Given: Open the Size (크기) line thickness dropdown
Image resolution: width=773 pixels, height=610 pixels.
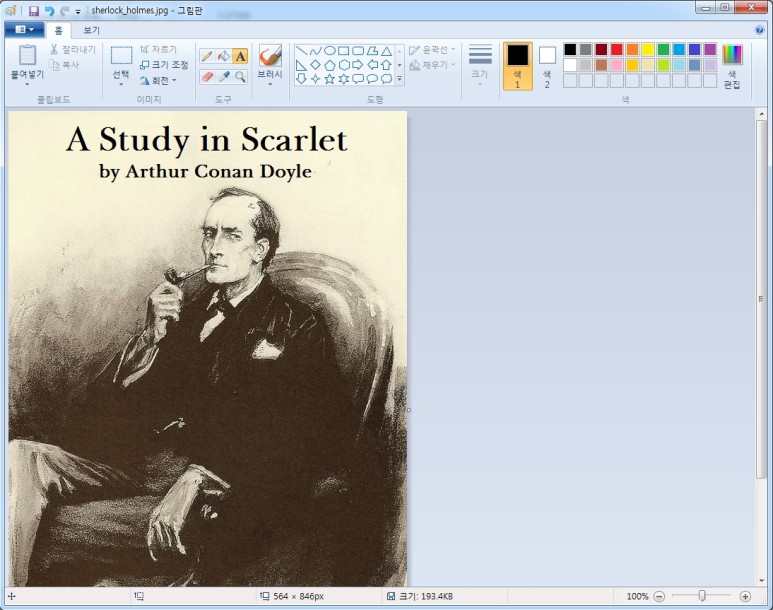Looking at the screenshot, I should click(480, 65).
